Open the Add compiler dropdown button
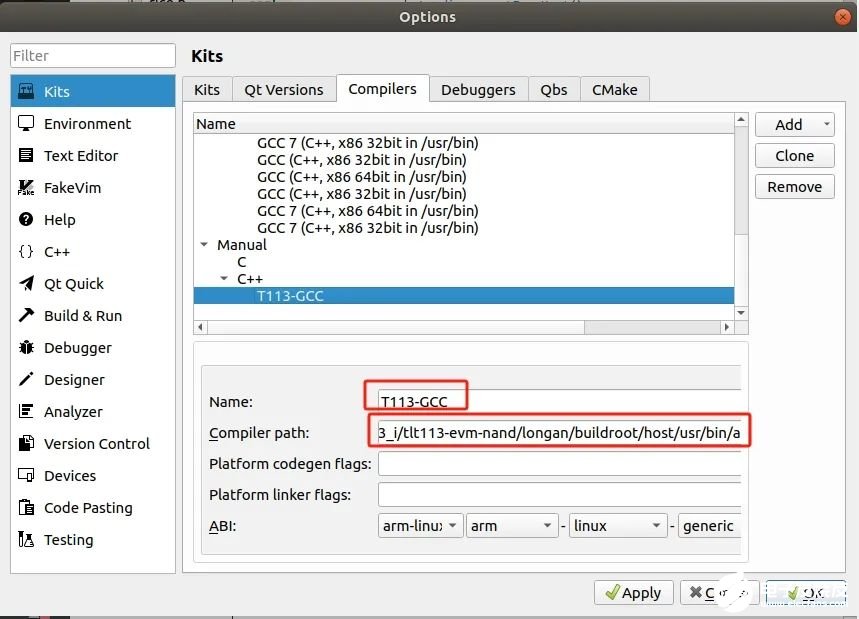 point(794,124)
